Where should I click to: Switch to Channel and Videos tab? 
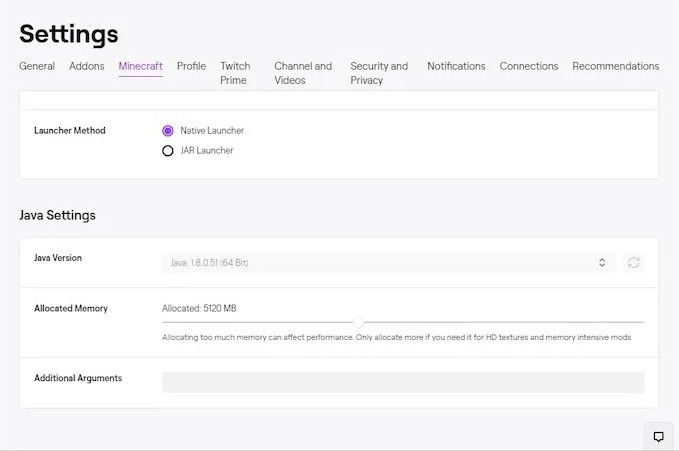click(x=303, y=73)
